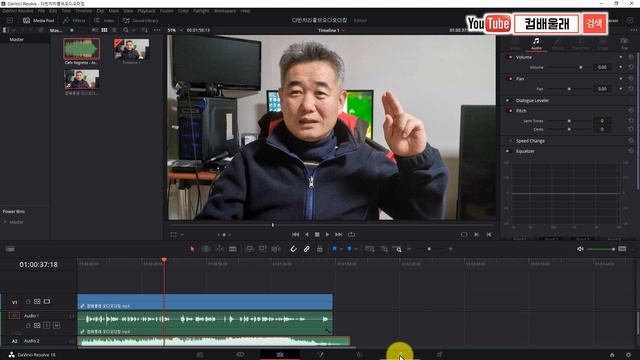Reset the Volume section
This screenshot has width=640, height=360.
[x=631, y=57]
